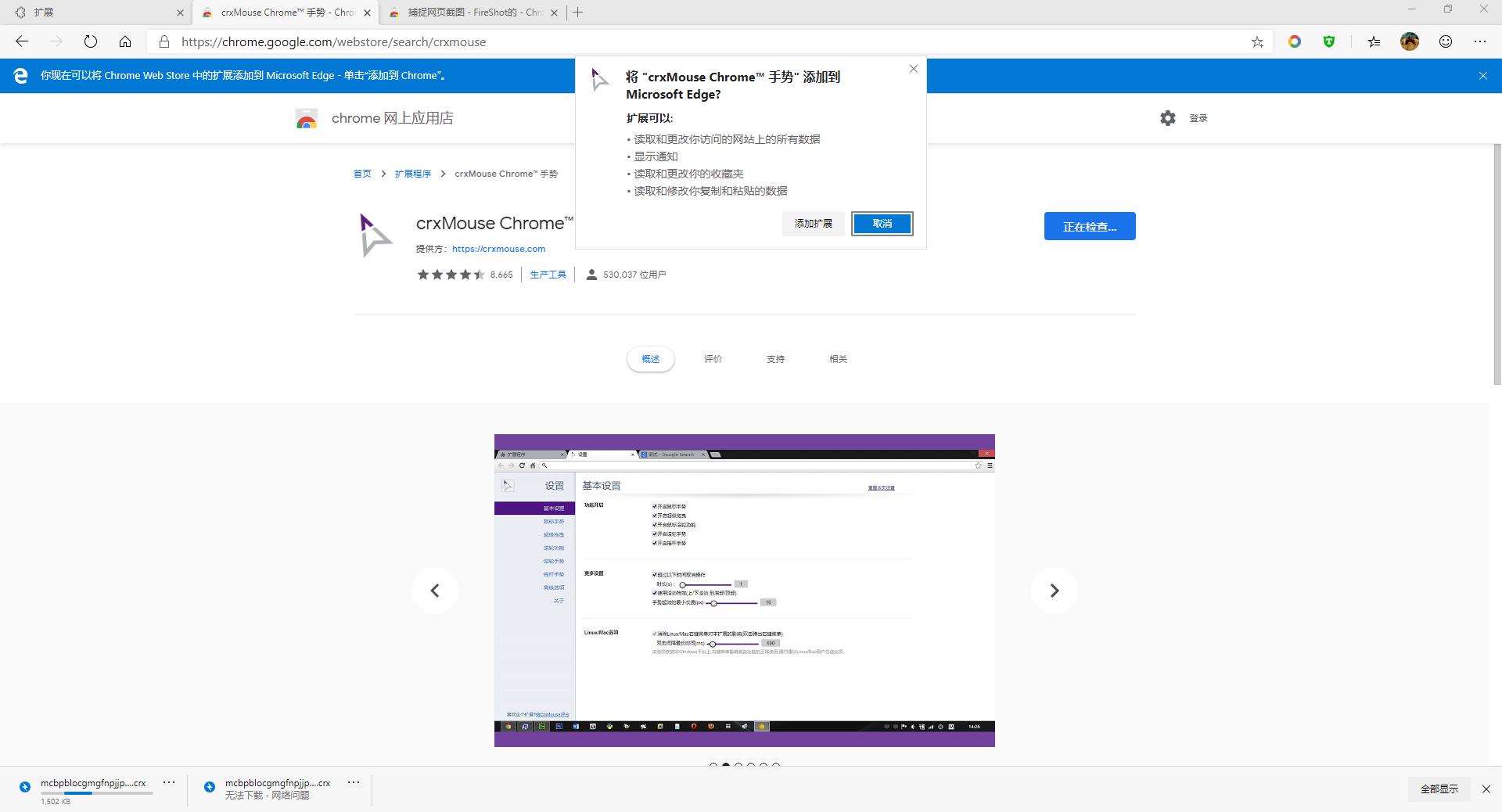The height and width of the screenshot is (812, 1502).
Task: Close the downloads bar
Action: 1486,789
